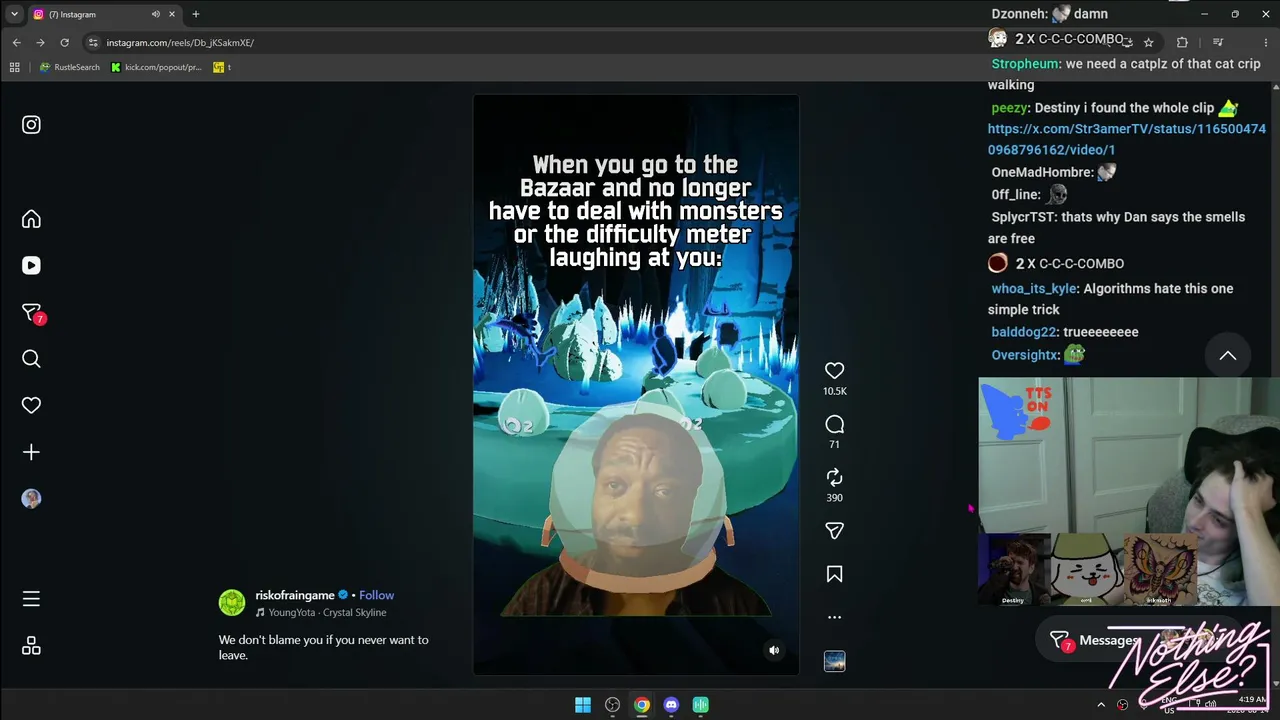Image resolution: width=1280 pixels, height=720 pixels.
Task: Open the More hamburger menu in sidebar
Action: (x=31, y=599)
